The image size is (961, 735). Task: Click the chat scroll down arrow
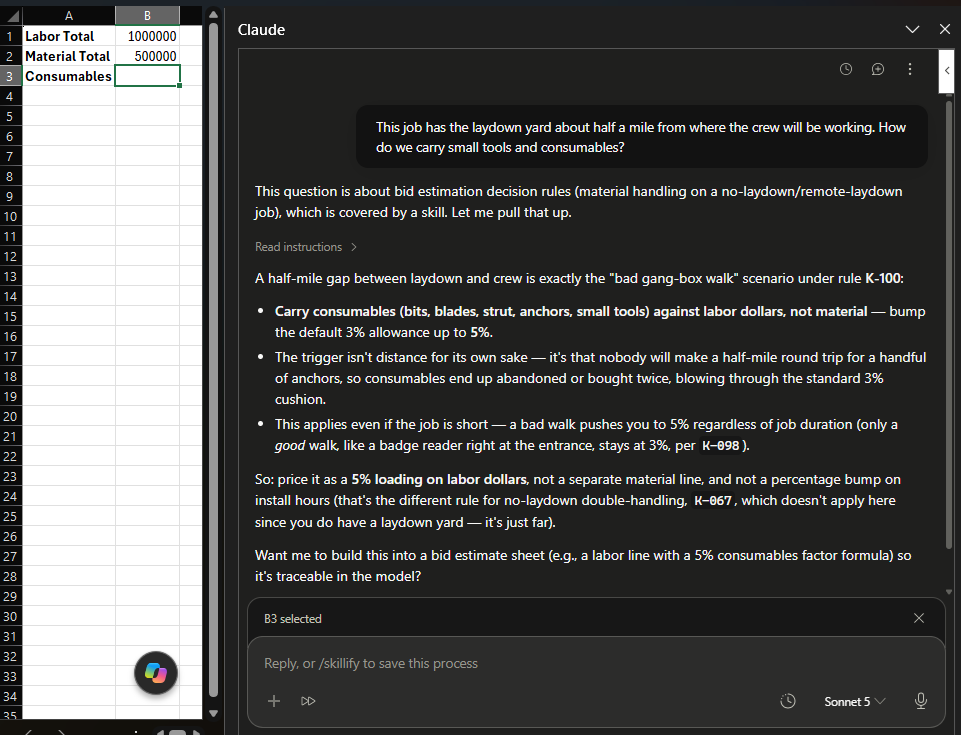pyautogui.click(x=949, y=592)
